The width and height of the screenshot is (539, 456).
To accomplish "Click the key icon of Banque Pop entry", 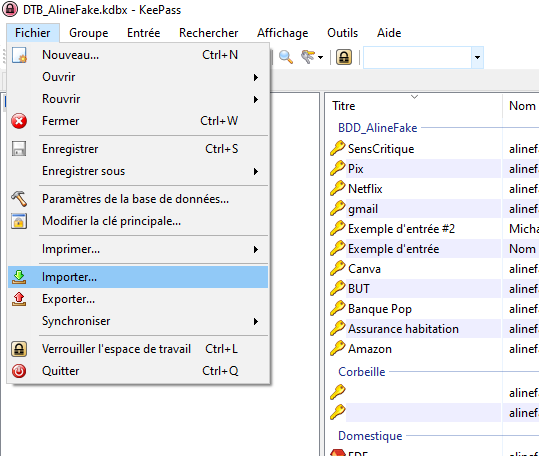I will click(338, 308).
